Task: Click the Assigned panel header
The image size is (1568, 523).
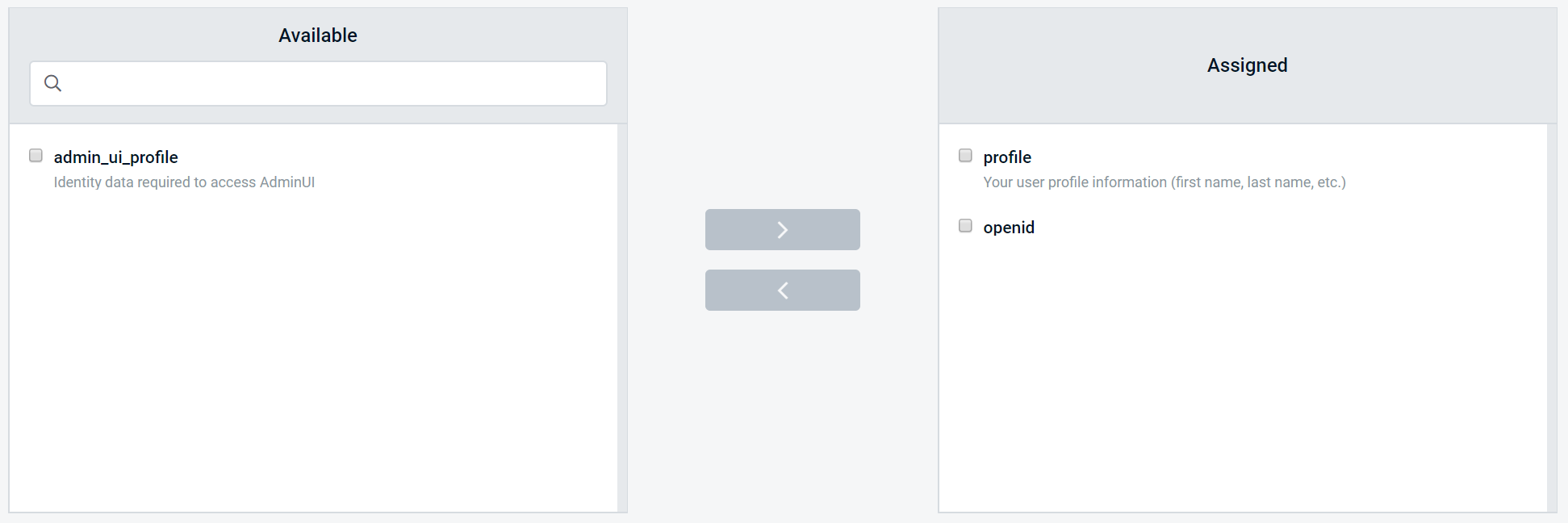Action: 1246,65
